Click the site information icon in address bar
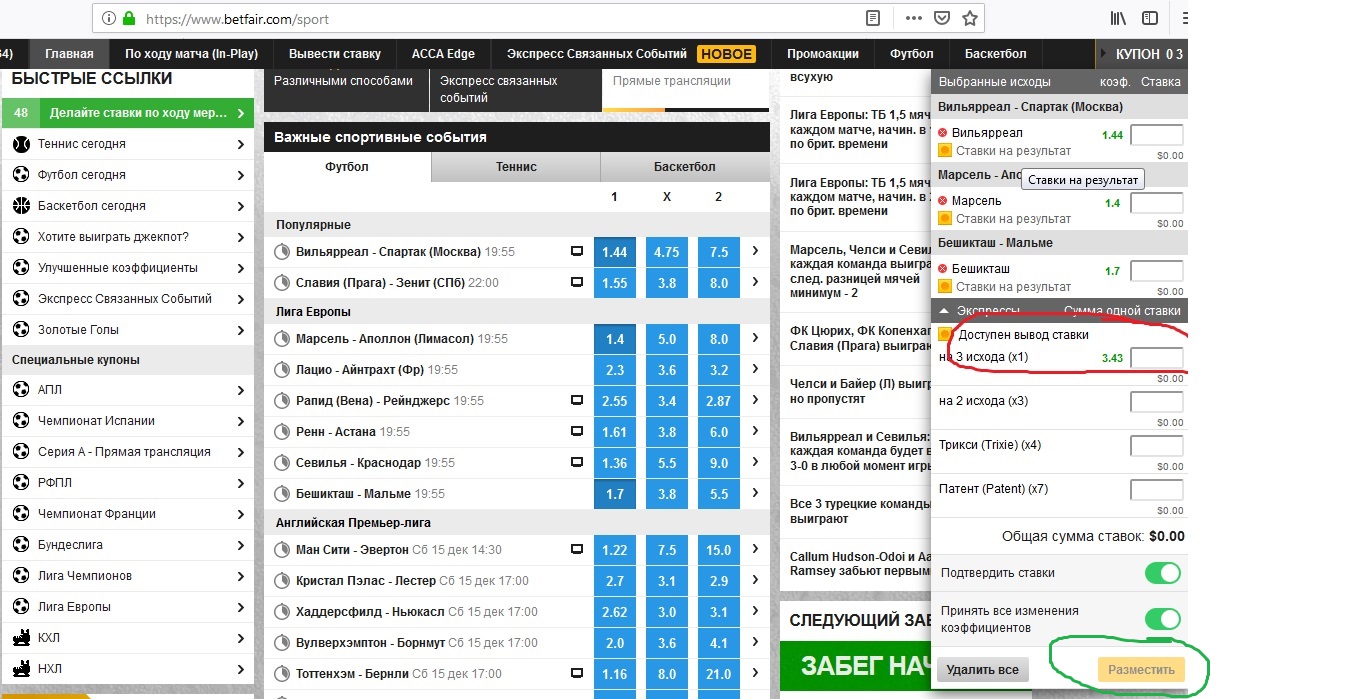Image resolution: width=1346 pixels, height=699 pixels. tap(107, 18)
